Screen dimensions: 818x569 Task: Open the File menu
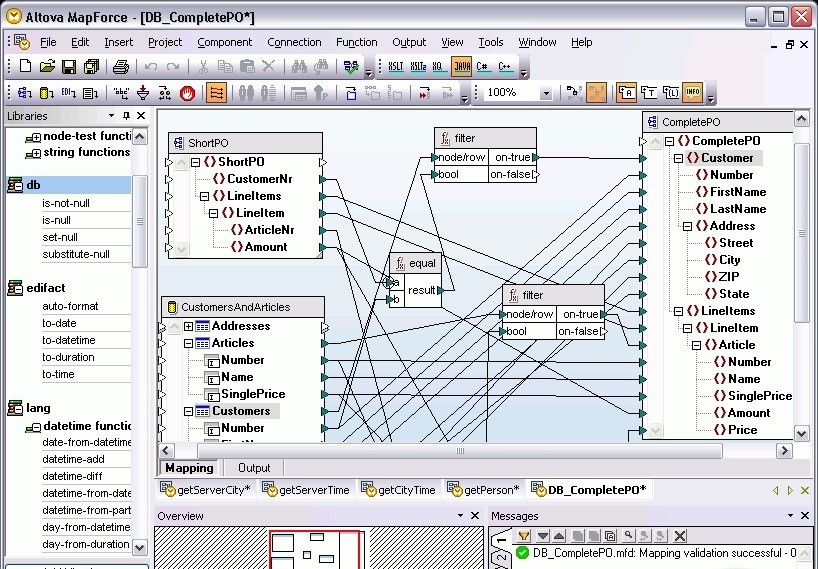[48, 42]
